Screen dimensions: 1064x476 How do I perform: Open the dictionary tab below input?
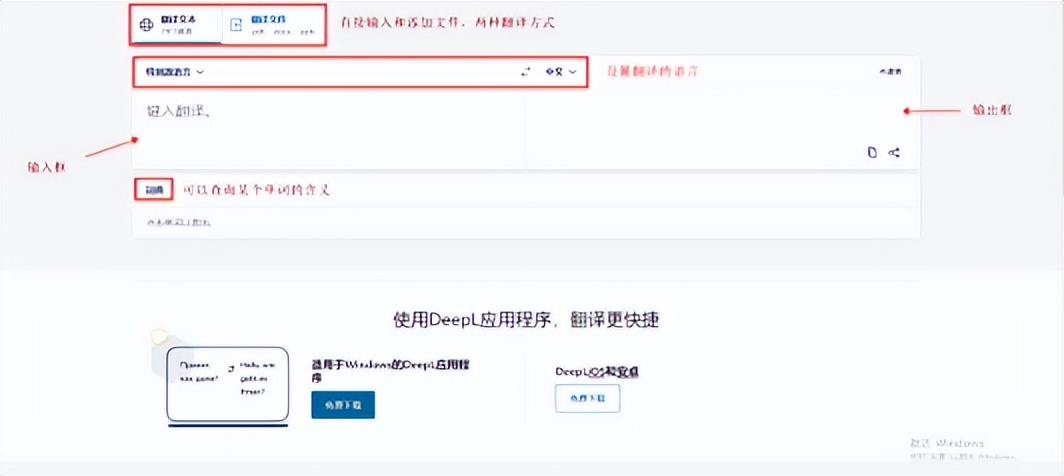pos(154,190)
